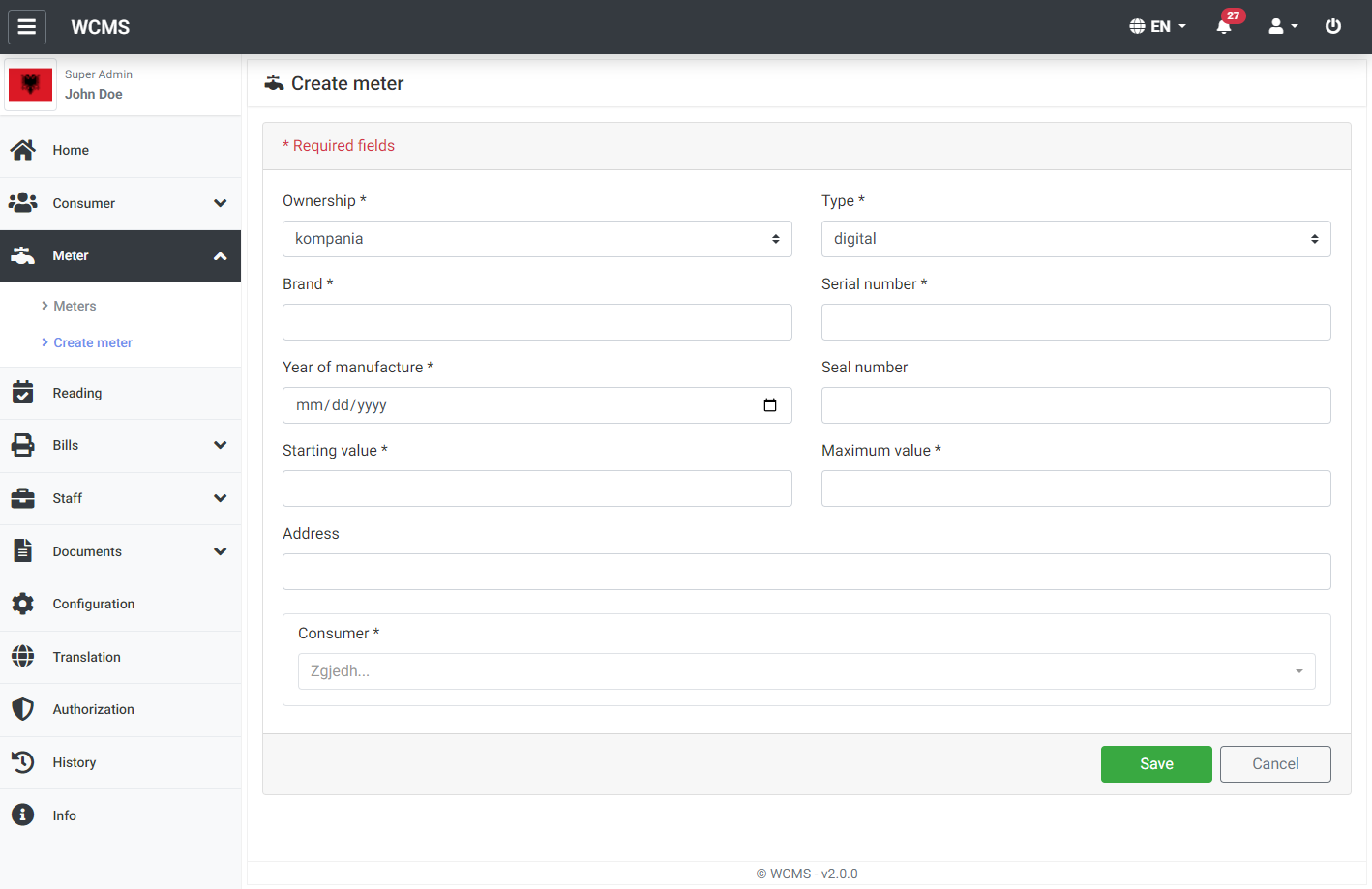Open the date picker calendar icon
The width and height of the screenshot is (1372, 889).
(x=770, y=405)
